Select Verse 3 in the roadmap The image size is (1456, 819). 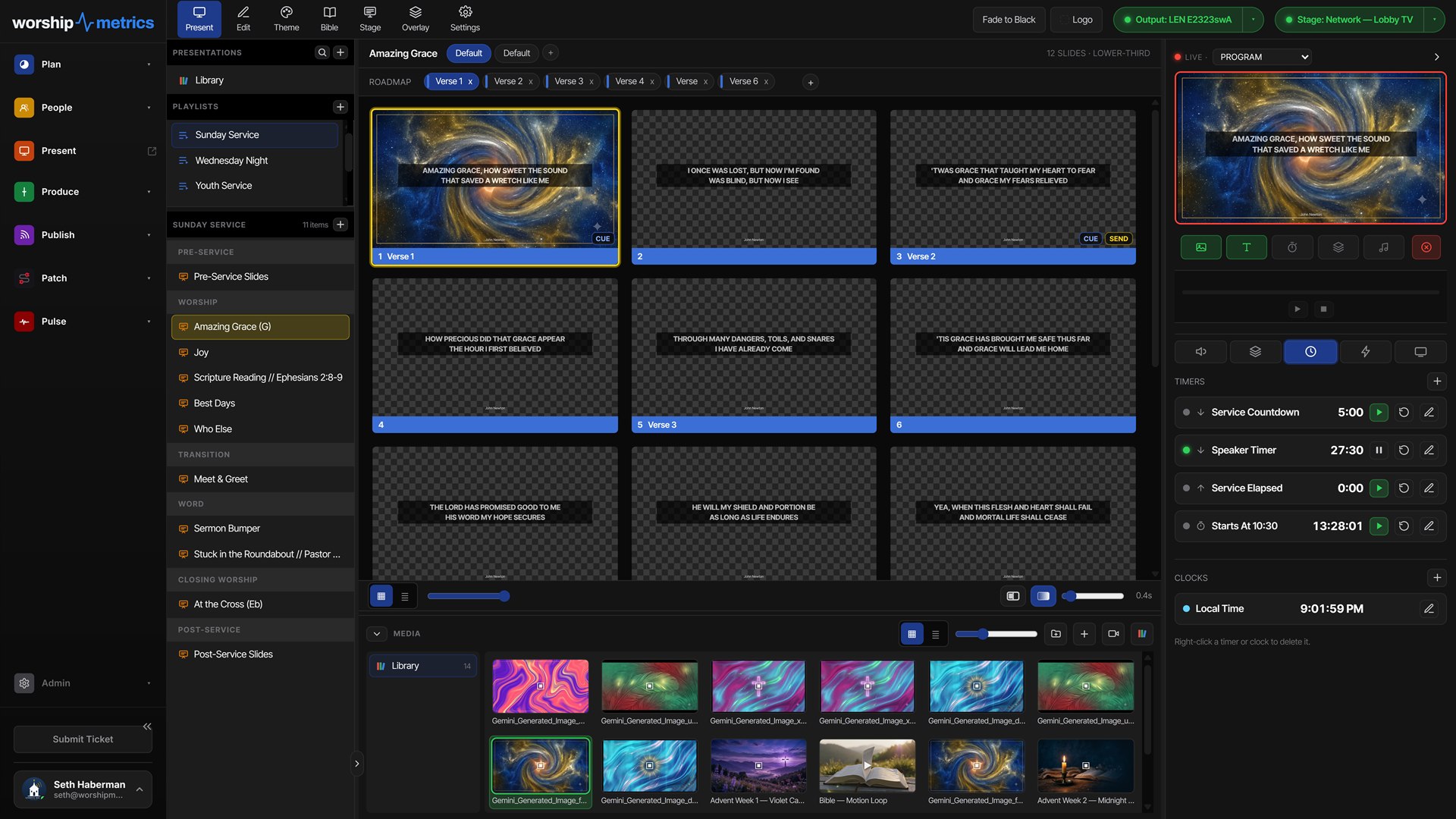pyautogui.click(x=569, y=82)
